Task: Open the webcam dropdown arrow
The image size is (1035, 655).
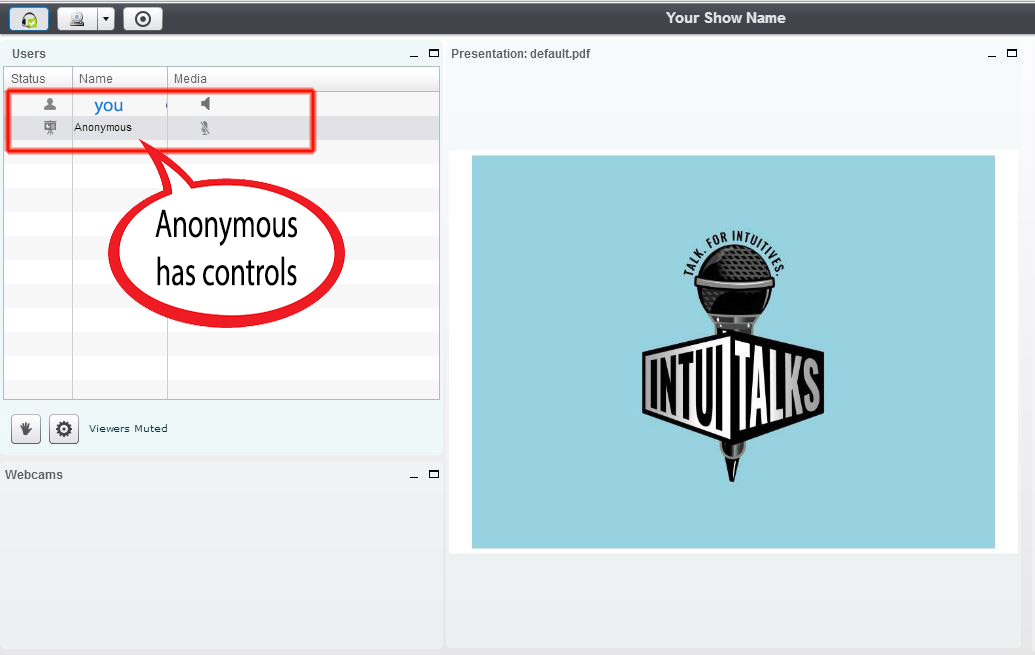Action: [106, 19]
